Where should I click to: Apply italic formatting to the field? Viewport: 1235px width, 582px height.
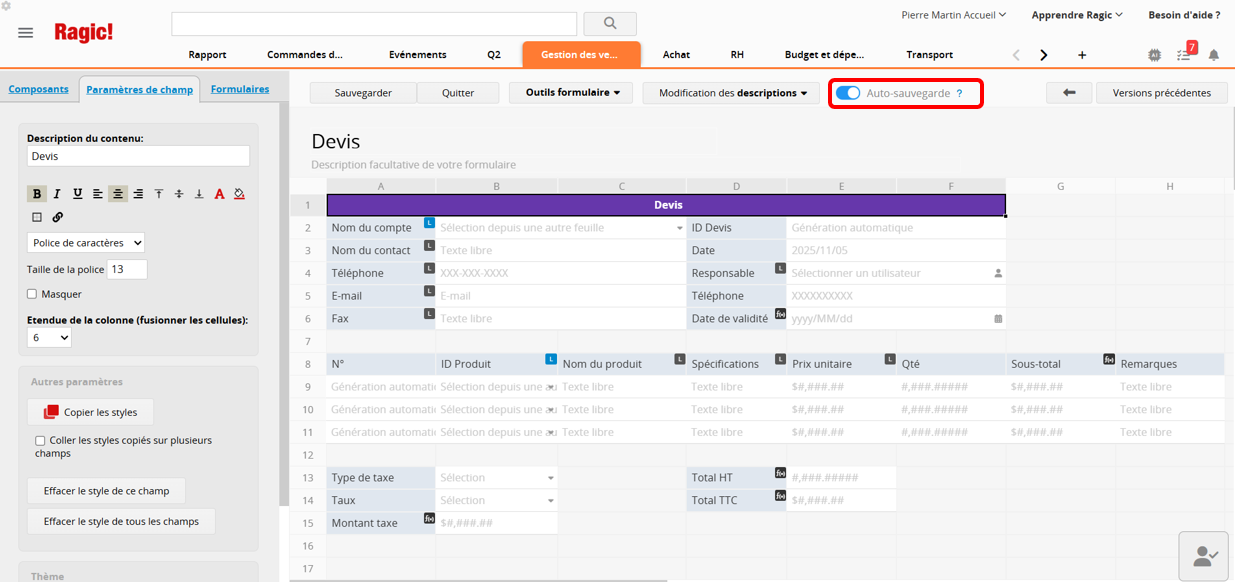pyautogui.click(x=57, y=194)
